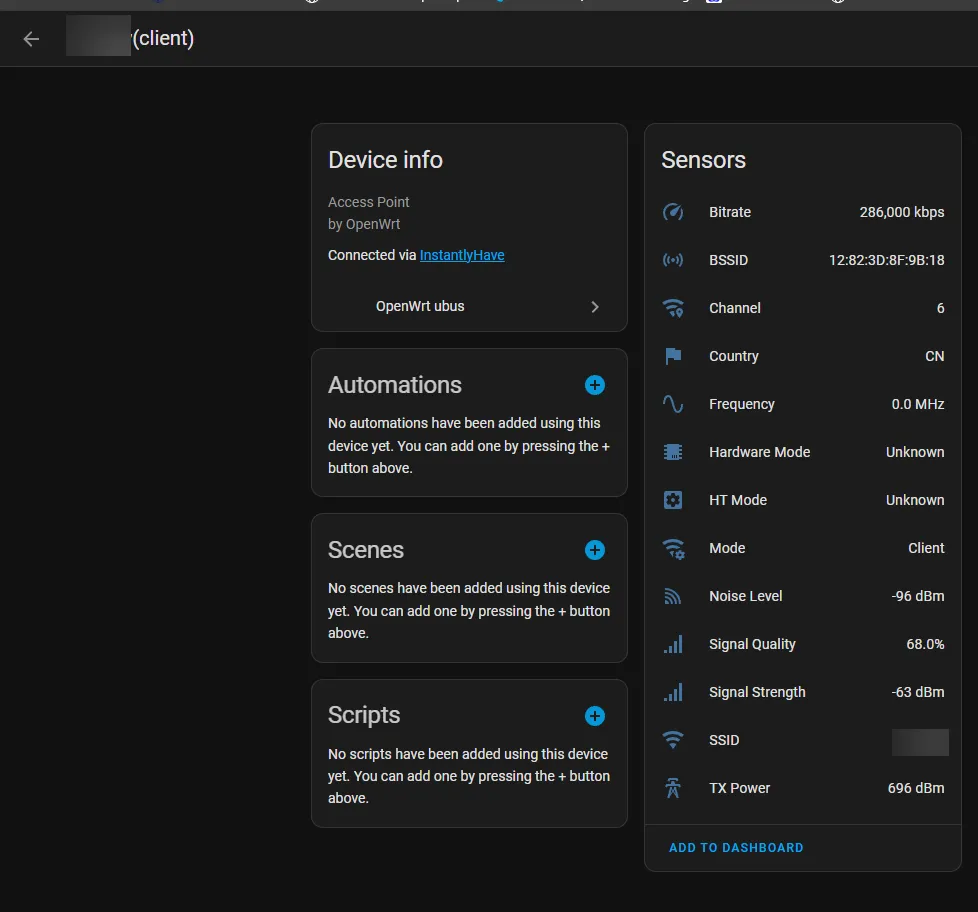Viewport: 978px width, 912px height.
Task: Click the 12:82:3D:8F:9B:18 BSSID value
Action: (x=886, y=260)
